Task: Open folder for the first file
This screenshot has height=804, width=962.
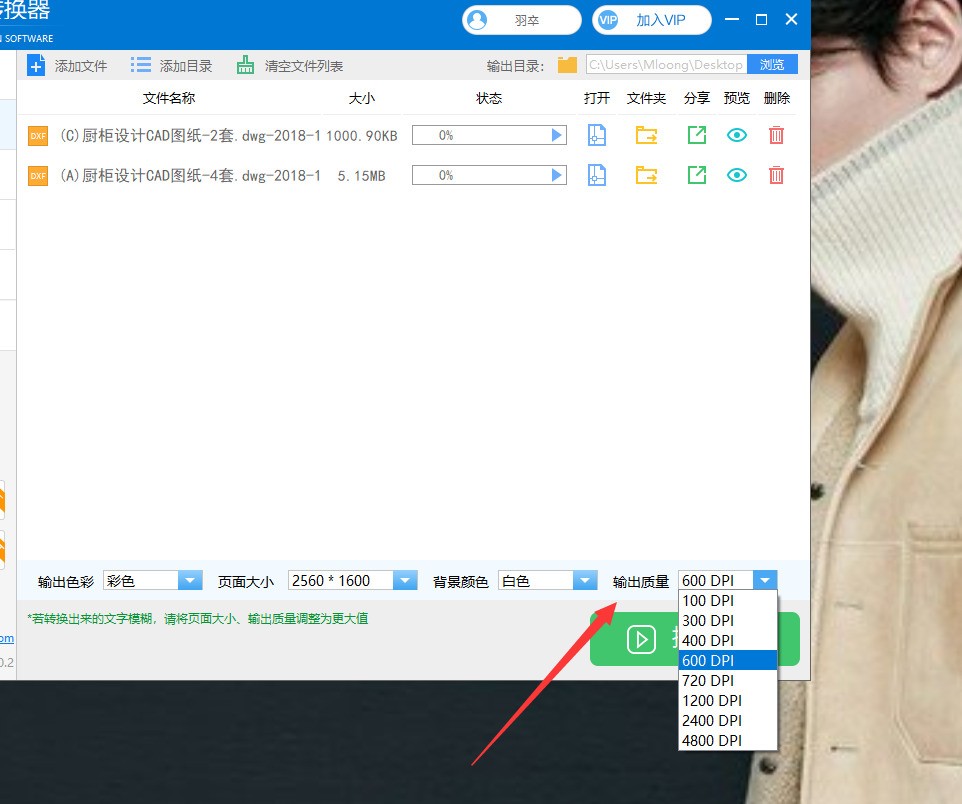Action: point(647,135)
